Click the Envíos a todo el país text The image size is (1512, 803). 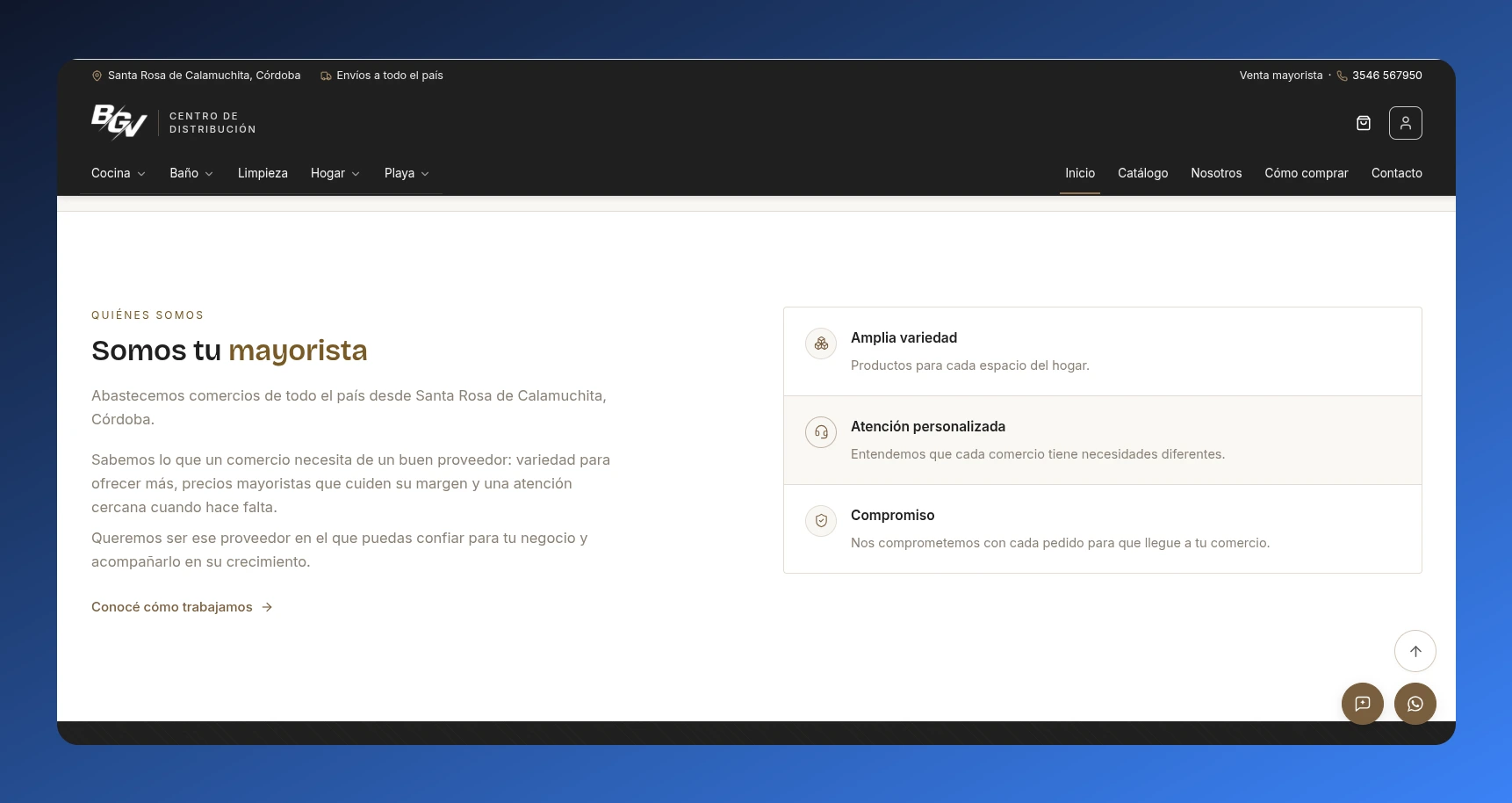(x=390, y=76)
